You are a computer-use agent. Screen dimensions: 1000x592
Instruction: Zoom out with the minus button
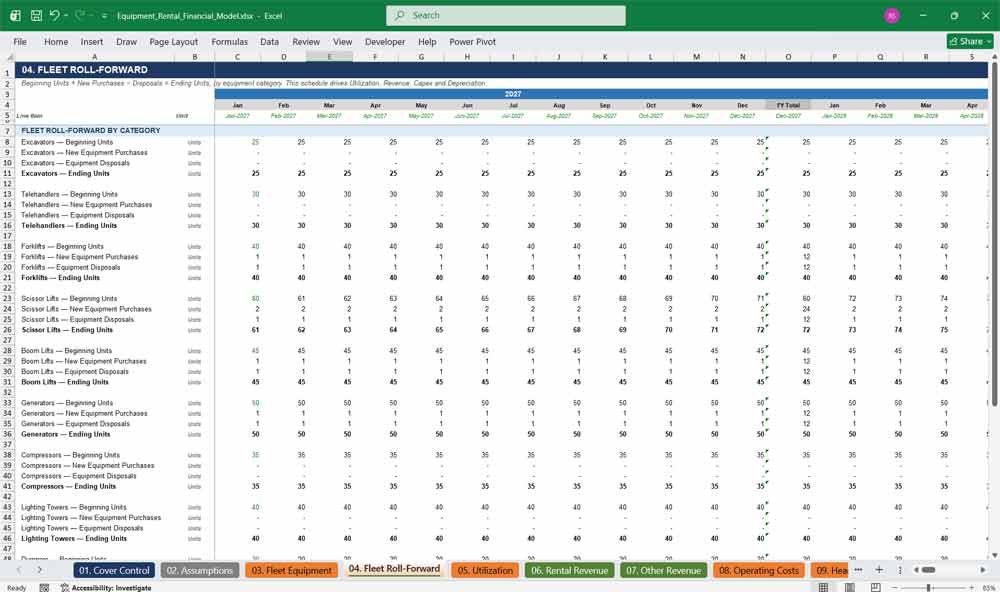point(895,588)
